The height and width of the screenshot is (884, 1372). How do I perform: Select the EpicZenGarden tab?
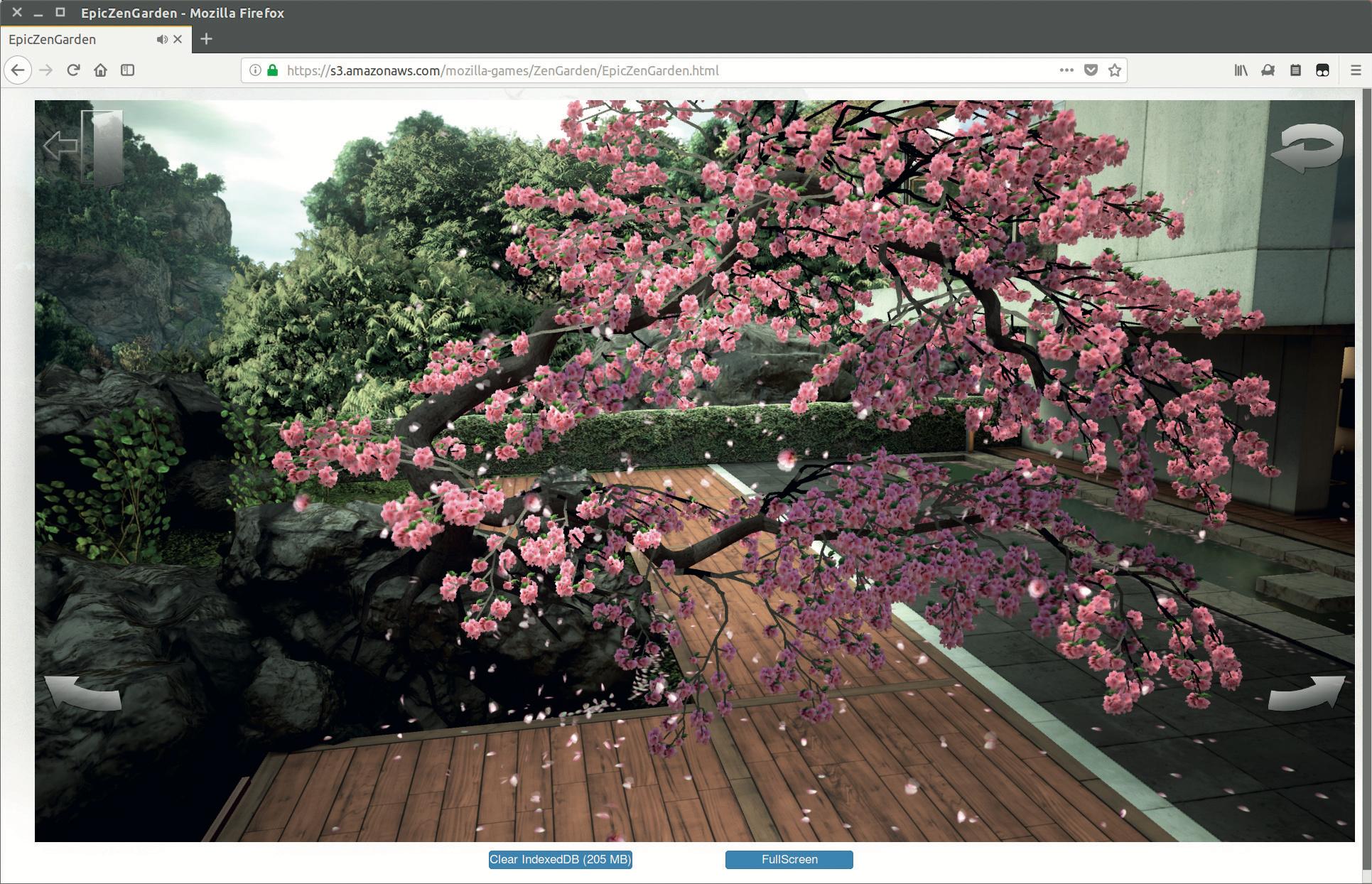pos(71,39)
